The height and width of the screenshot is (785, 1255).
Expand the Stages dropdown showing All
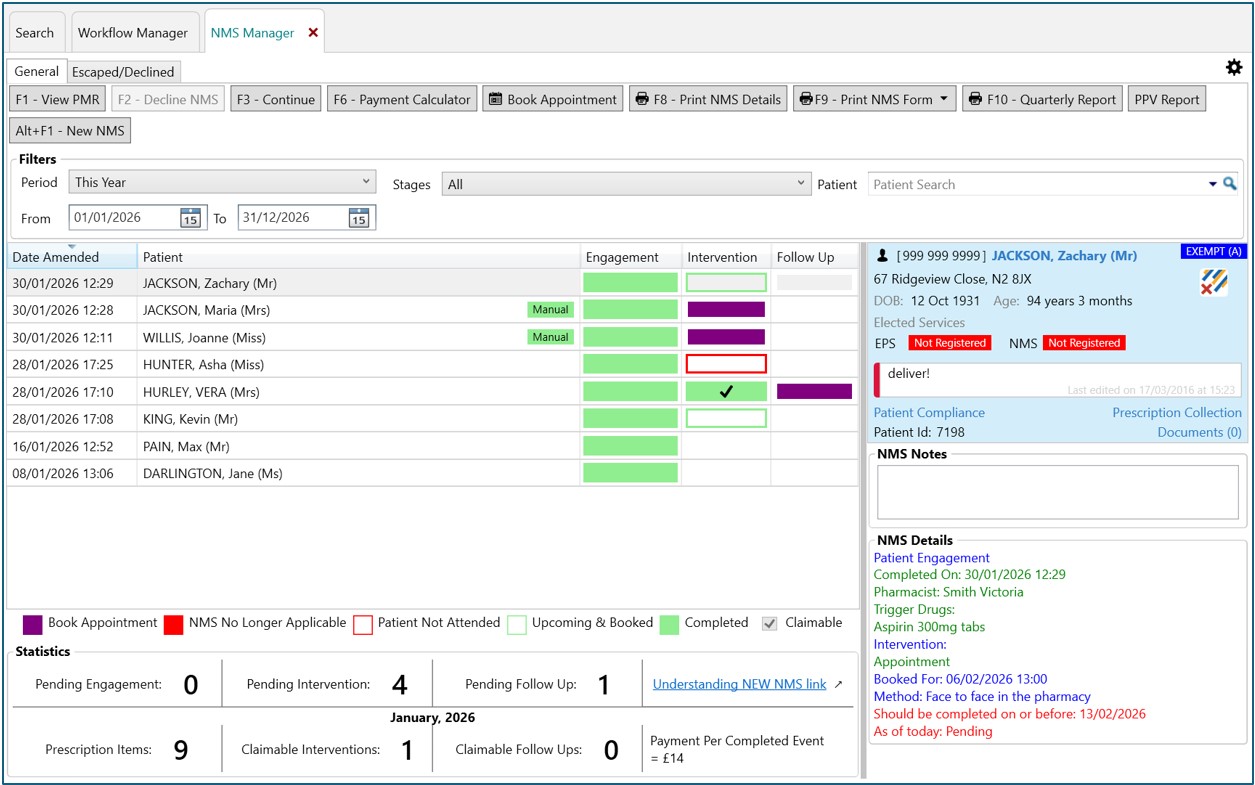tap(626, 184)
